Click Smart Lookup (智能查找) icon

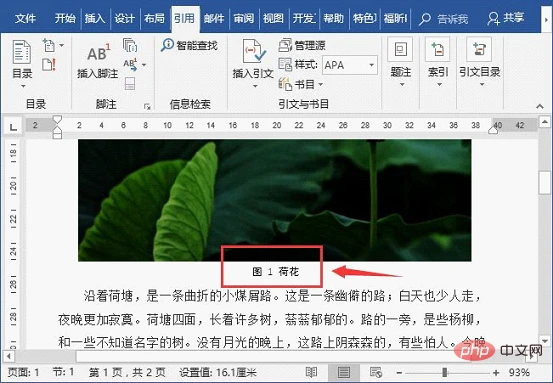[167, 45]
